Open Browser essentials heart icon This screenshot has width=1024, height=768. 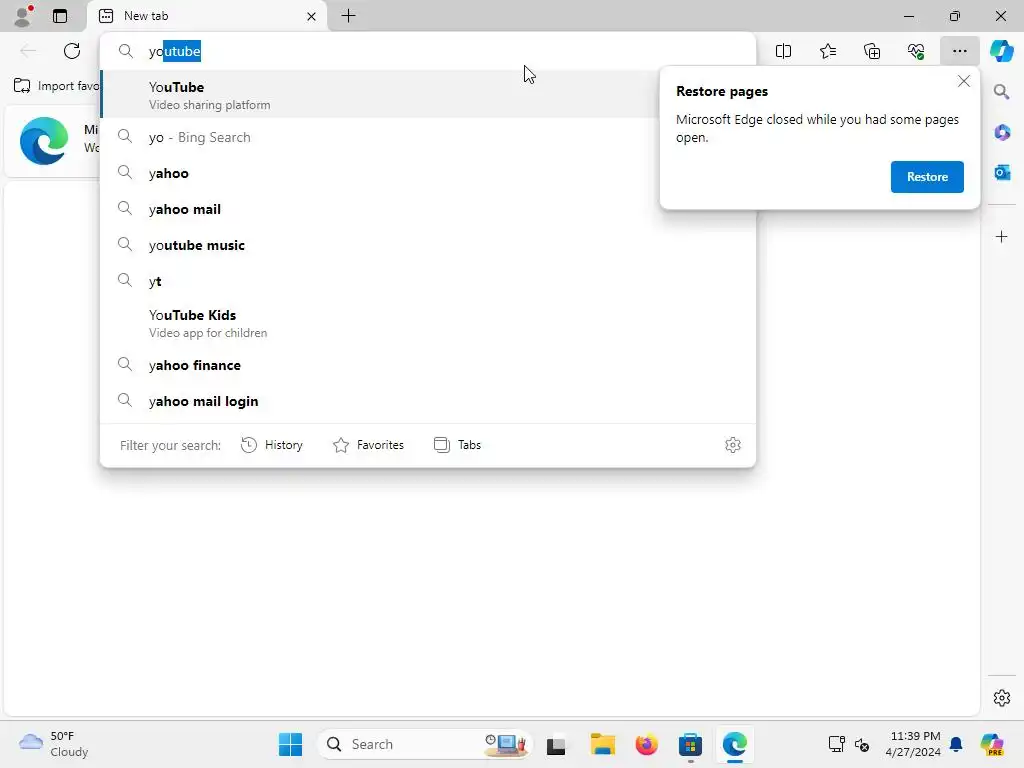coord(916,51)
